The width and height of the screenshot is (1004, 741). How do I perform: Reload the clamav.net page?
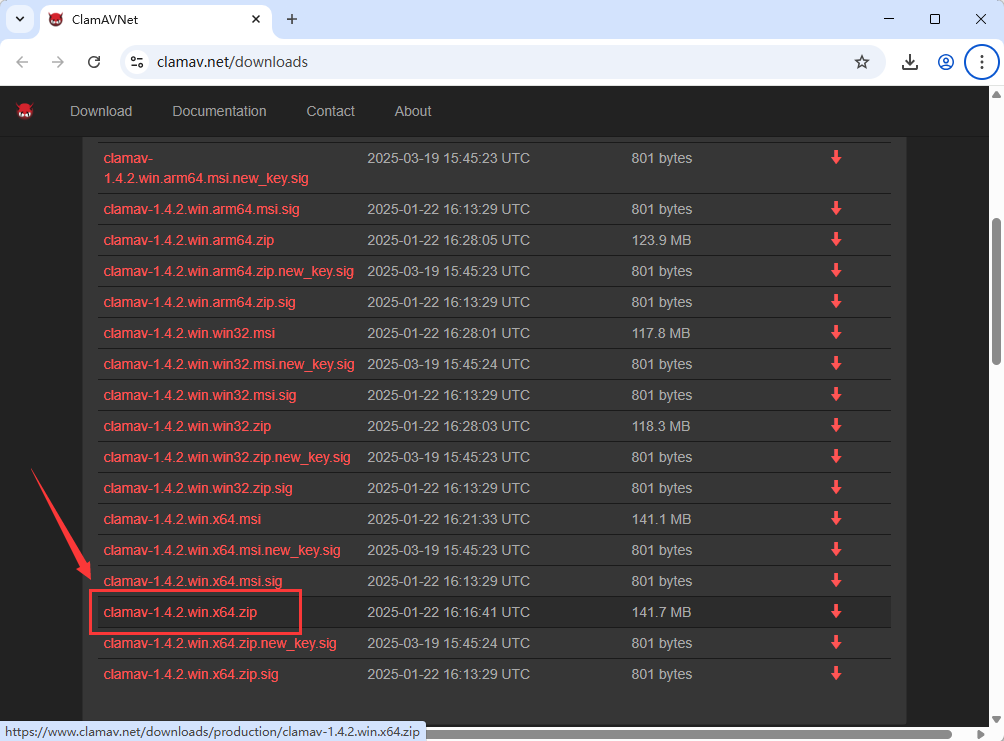click(x=94, y=62)
